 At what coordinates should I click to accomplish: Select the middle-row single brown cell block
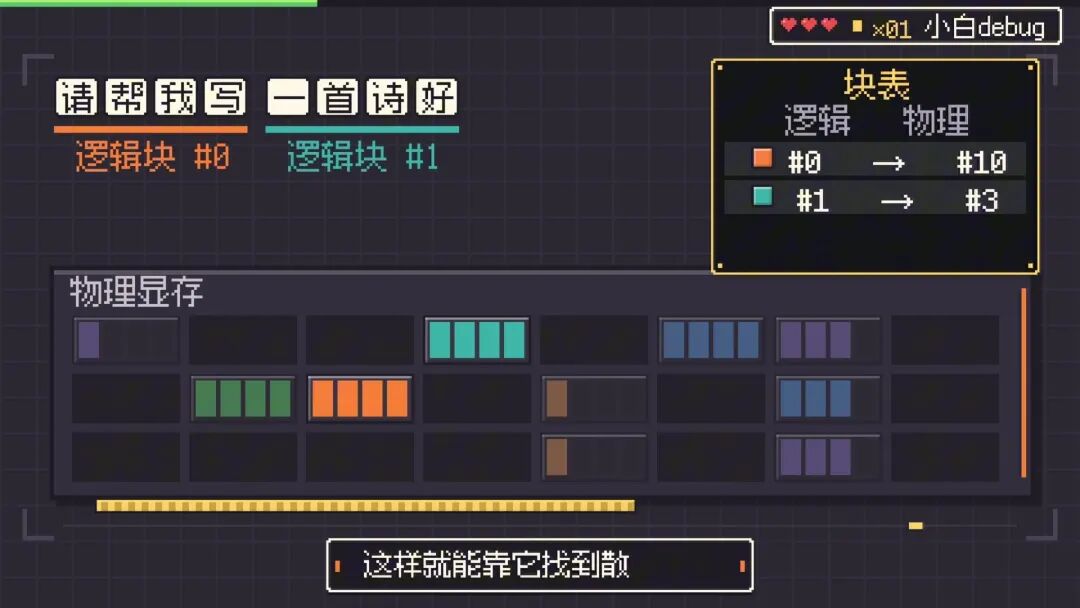coord(594,399)
